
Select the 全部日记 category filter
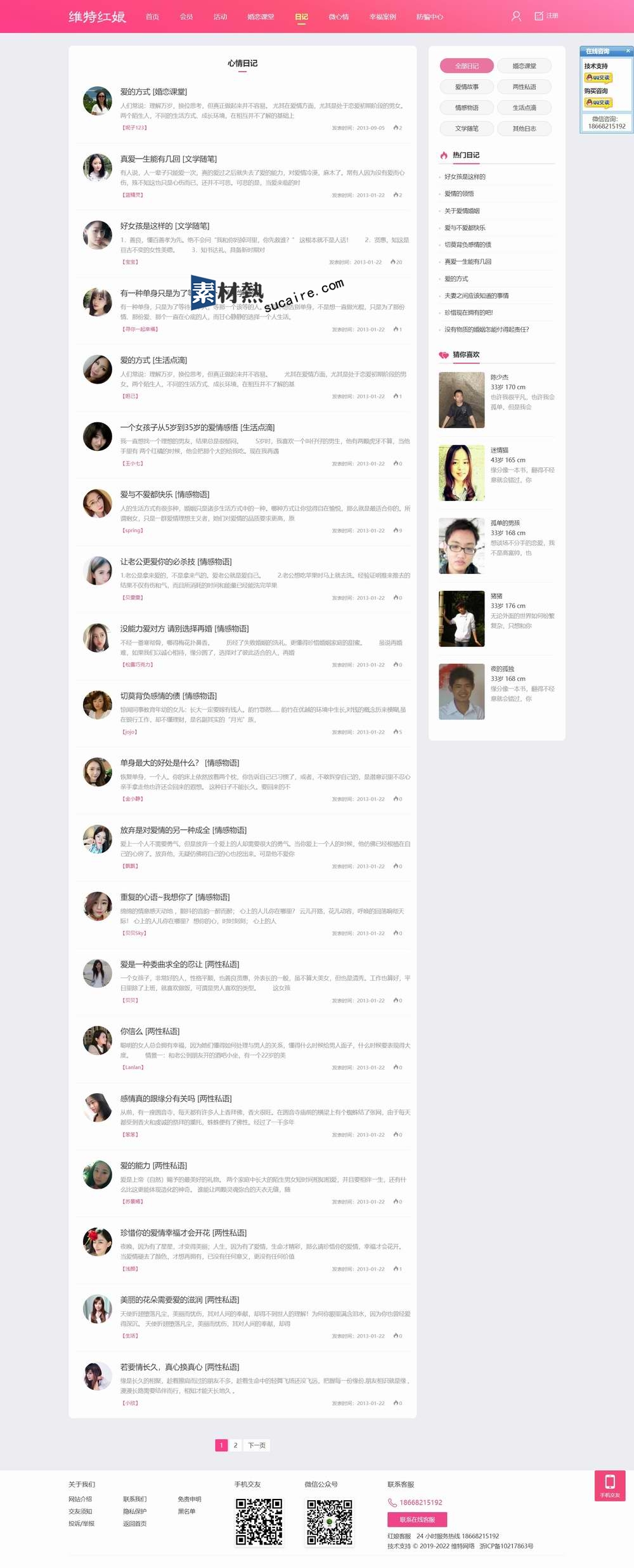click(x=467, y=66)
